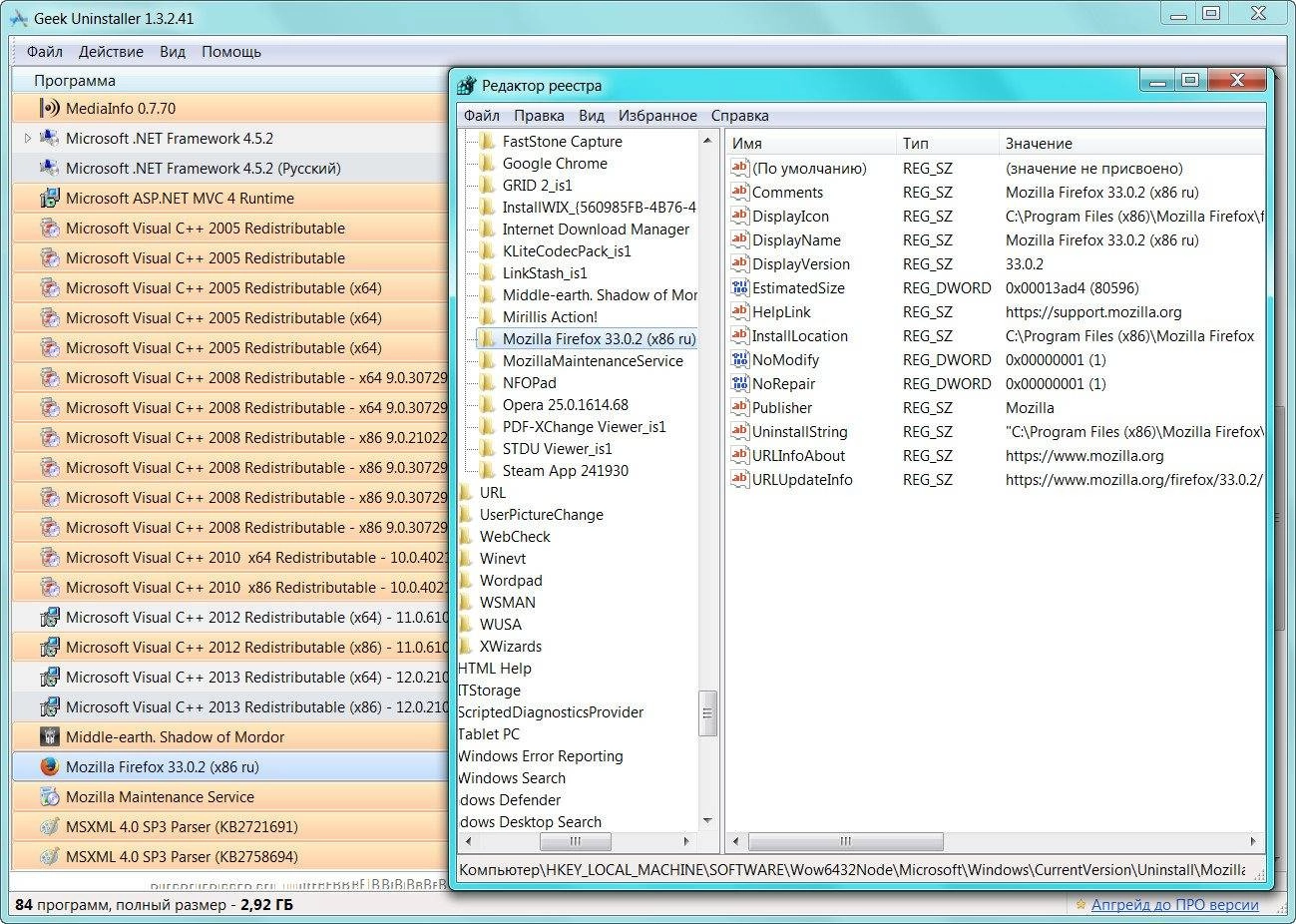Click the registry tree vertical scrollbar thumb

pyautogui.click(x=707, y=712)
